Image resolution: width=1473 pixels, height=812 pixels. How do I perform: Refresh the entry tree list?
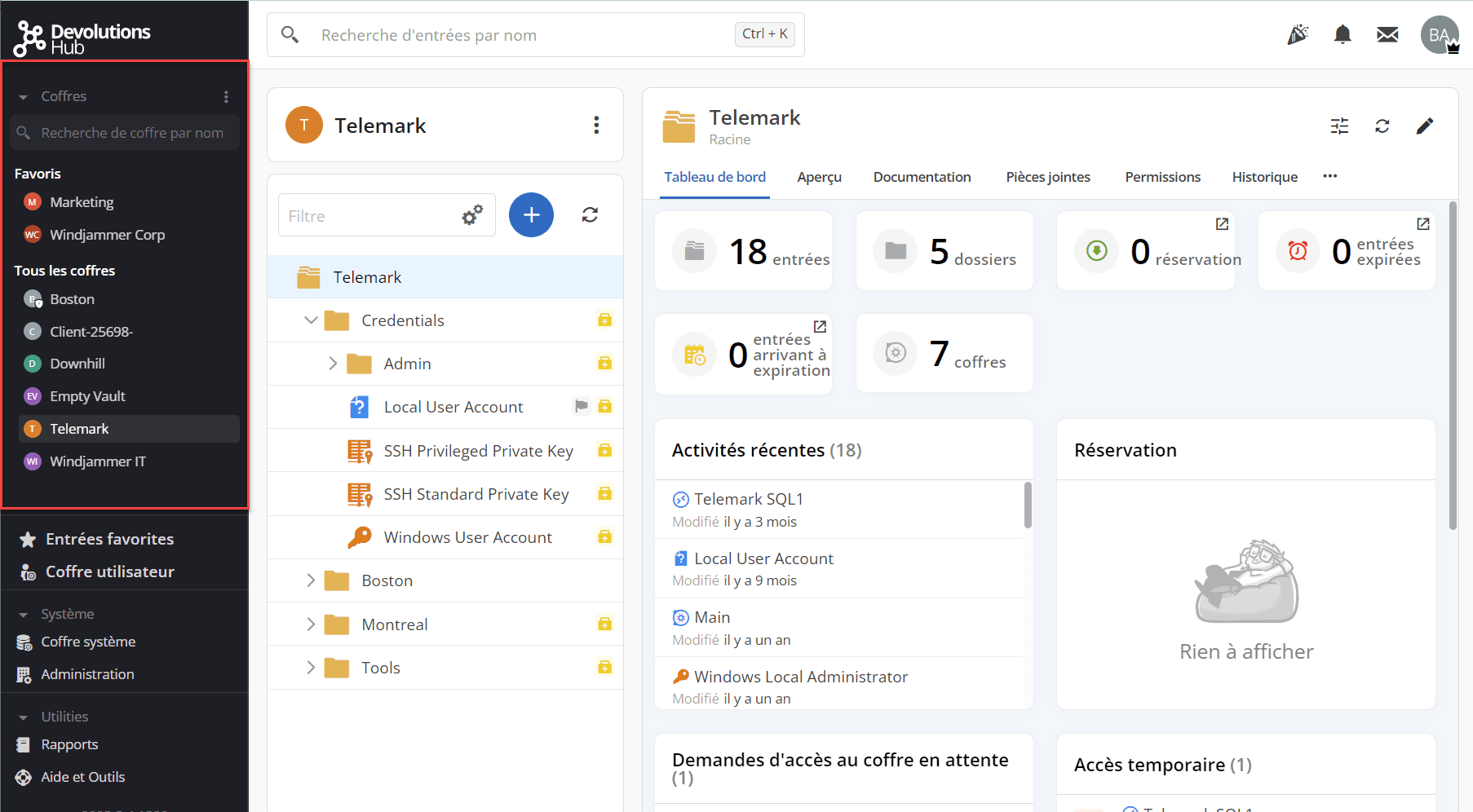pyautogui.click(x=590, y=215)
